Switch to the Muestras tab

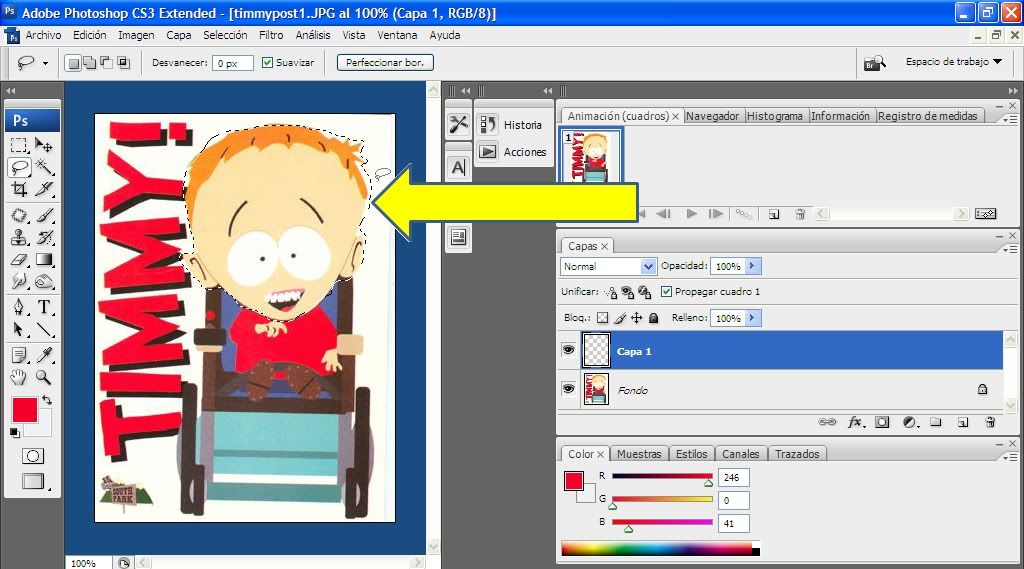click(x=639, y=453)
